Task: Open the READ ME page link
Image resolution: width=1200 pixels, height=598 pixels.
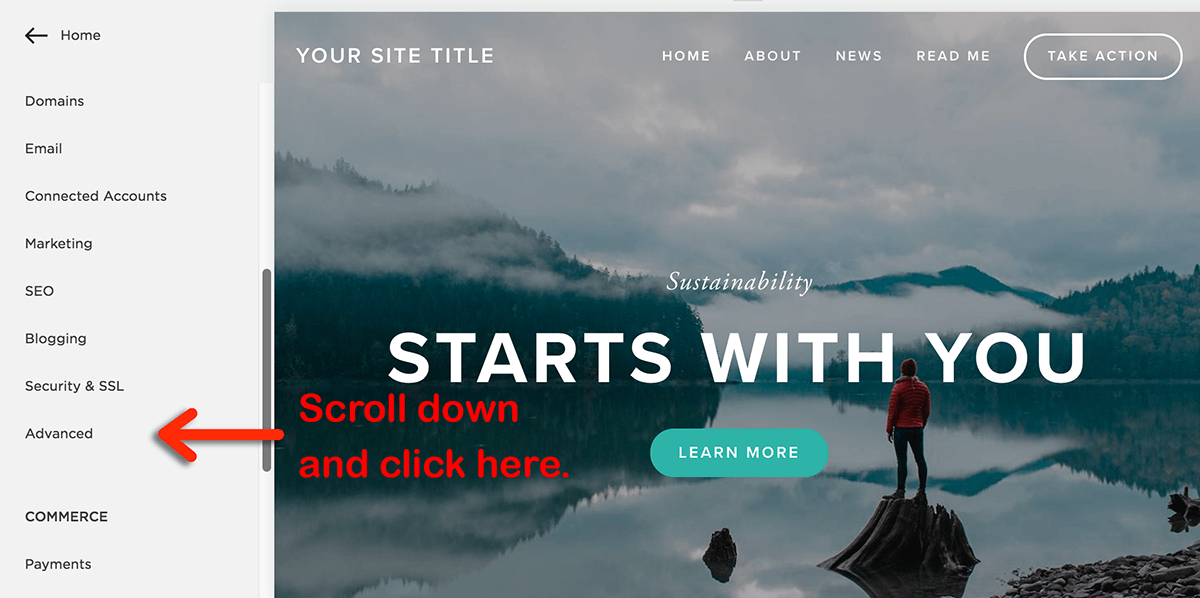Action: [953, 56]
